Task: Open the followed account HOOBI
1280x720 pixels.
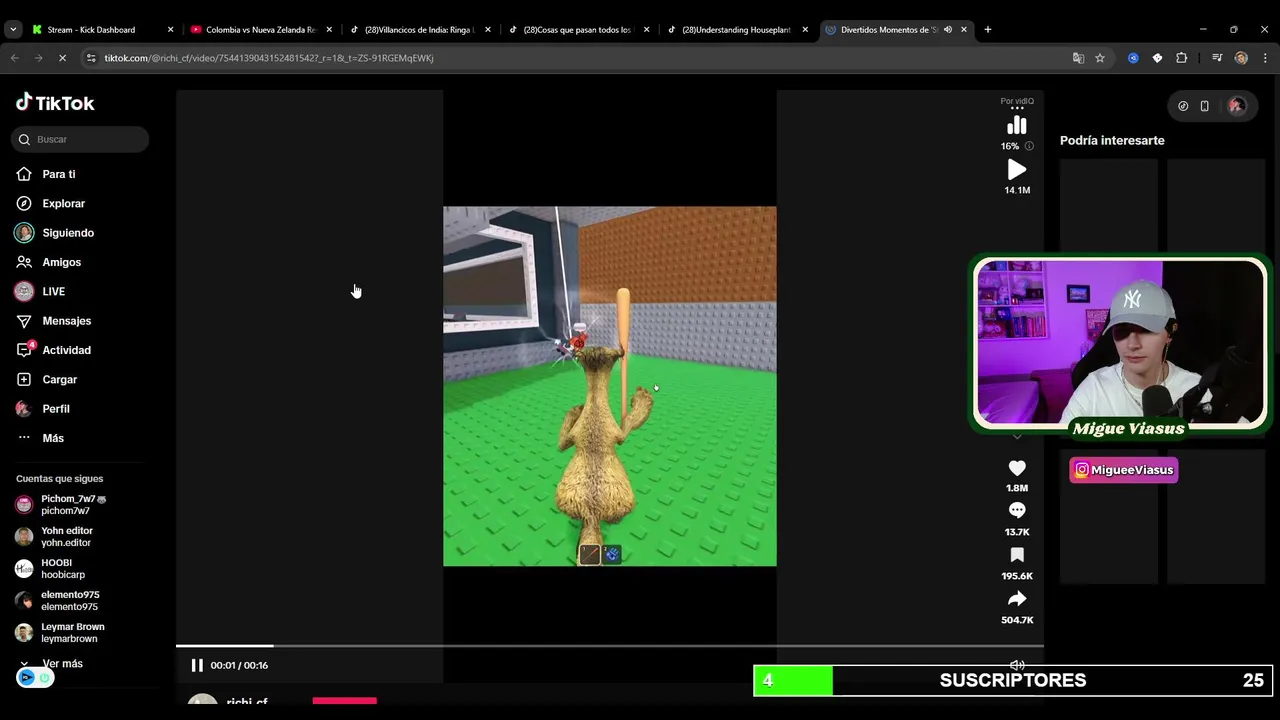Action: coord(51,569)
